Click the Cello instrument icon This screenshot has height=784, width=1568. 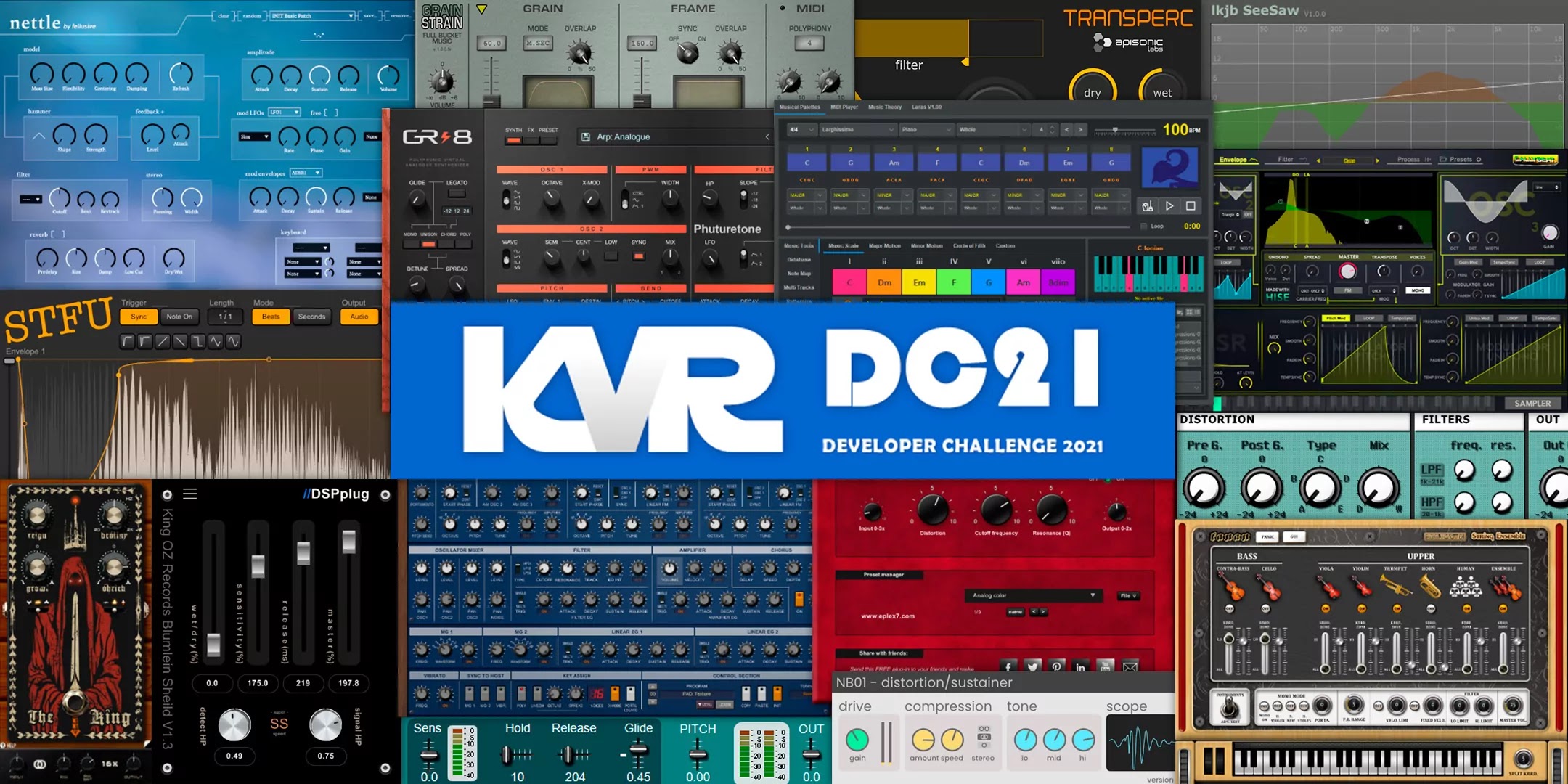point(1268,588)
